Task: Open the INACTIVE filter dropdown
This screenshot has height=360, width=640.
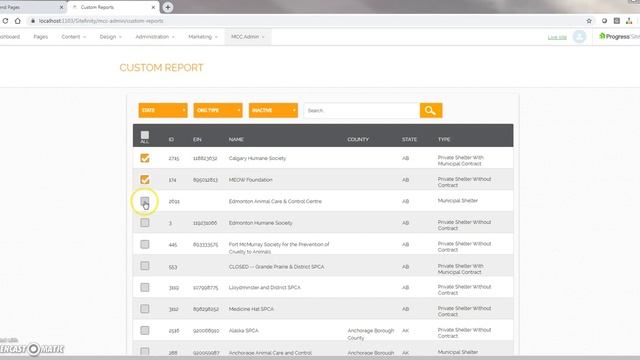Action: point(273,110)
